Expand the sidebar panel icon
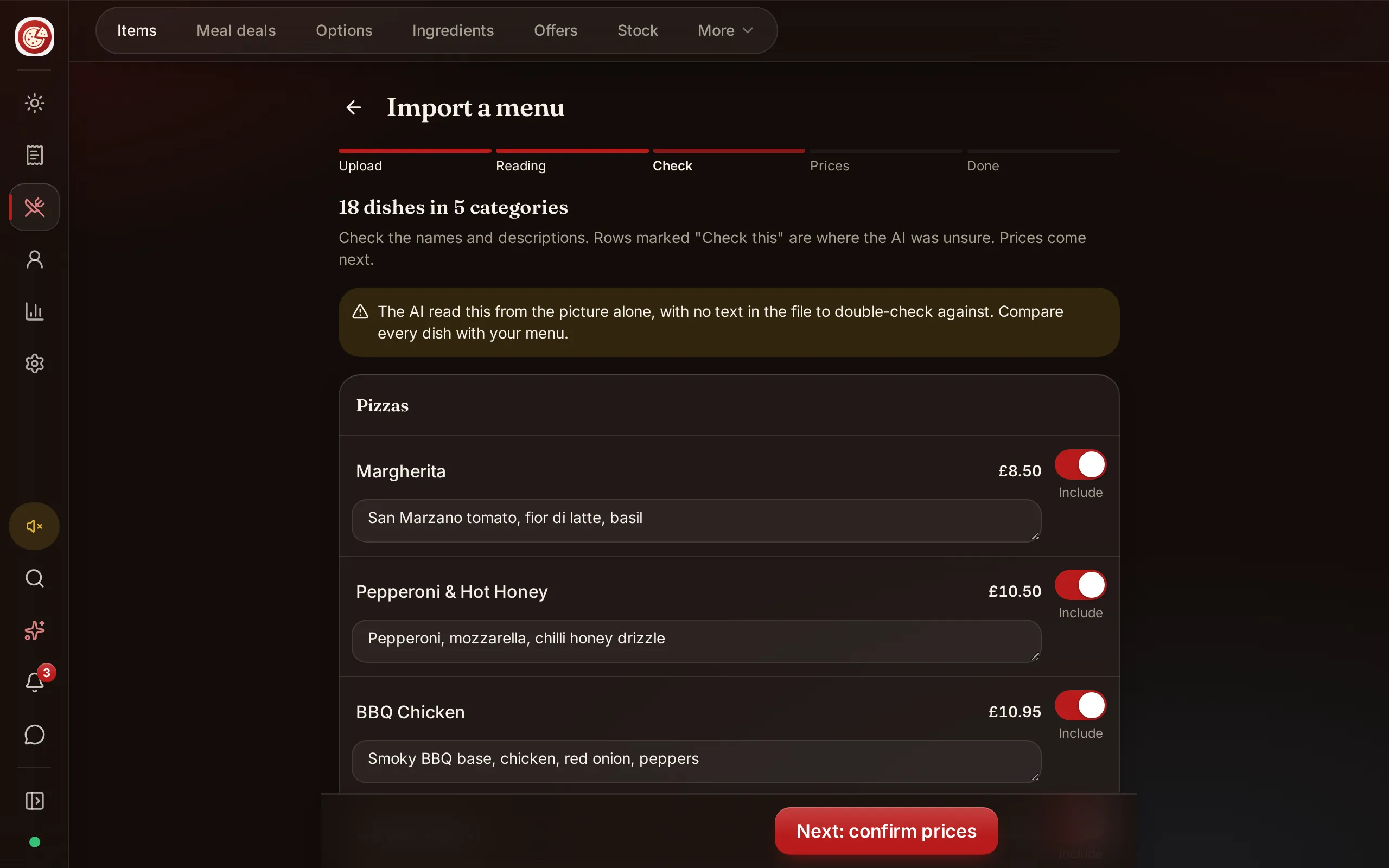 34,801
